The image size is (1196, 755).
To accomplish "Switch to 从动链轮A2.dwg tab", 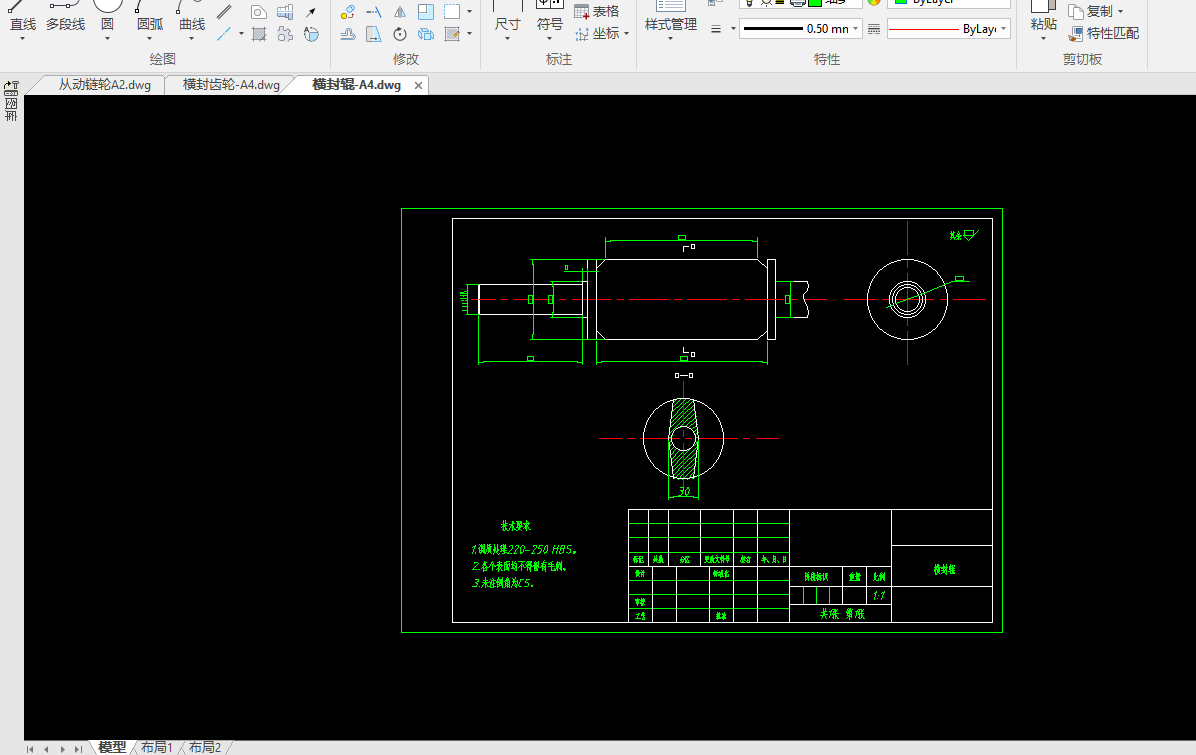I will (x=104, y=85).
